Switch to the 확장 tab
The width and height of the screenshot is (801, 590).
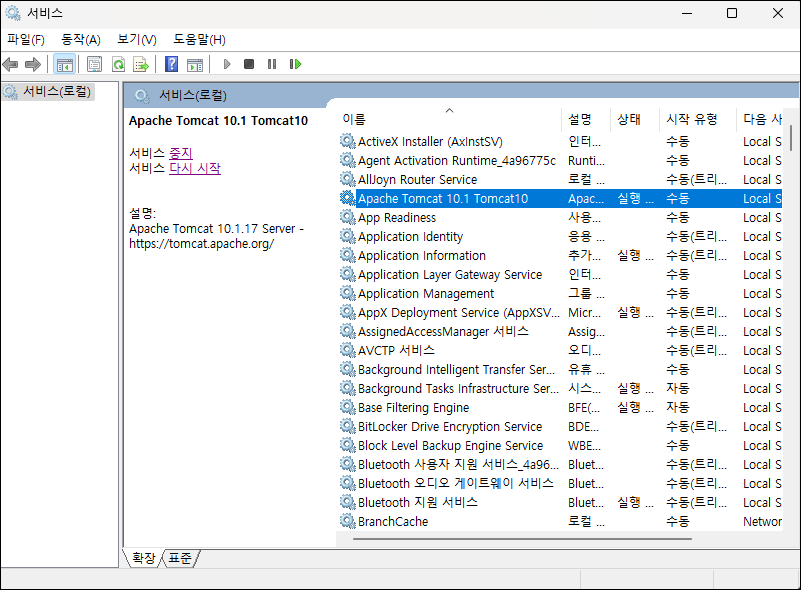144,558
